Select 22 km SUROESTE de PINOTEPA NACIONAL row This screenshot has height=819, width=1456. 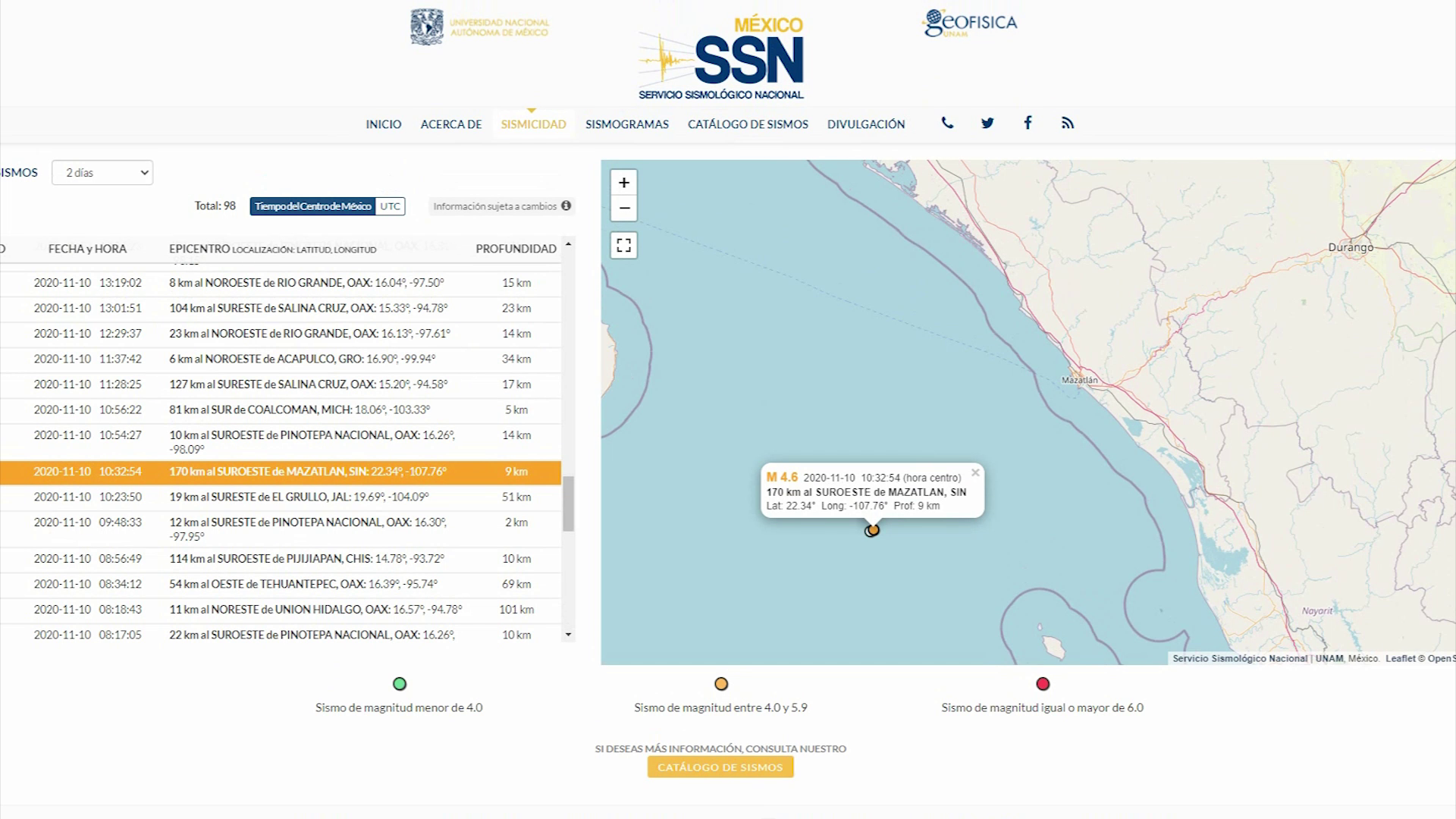tap(281, 635)
